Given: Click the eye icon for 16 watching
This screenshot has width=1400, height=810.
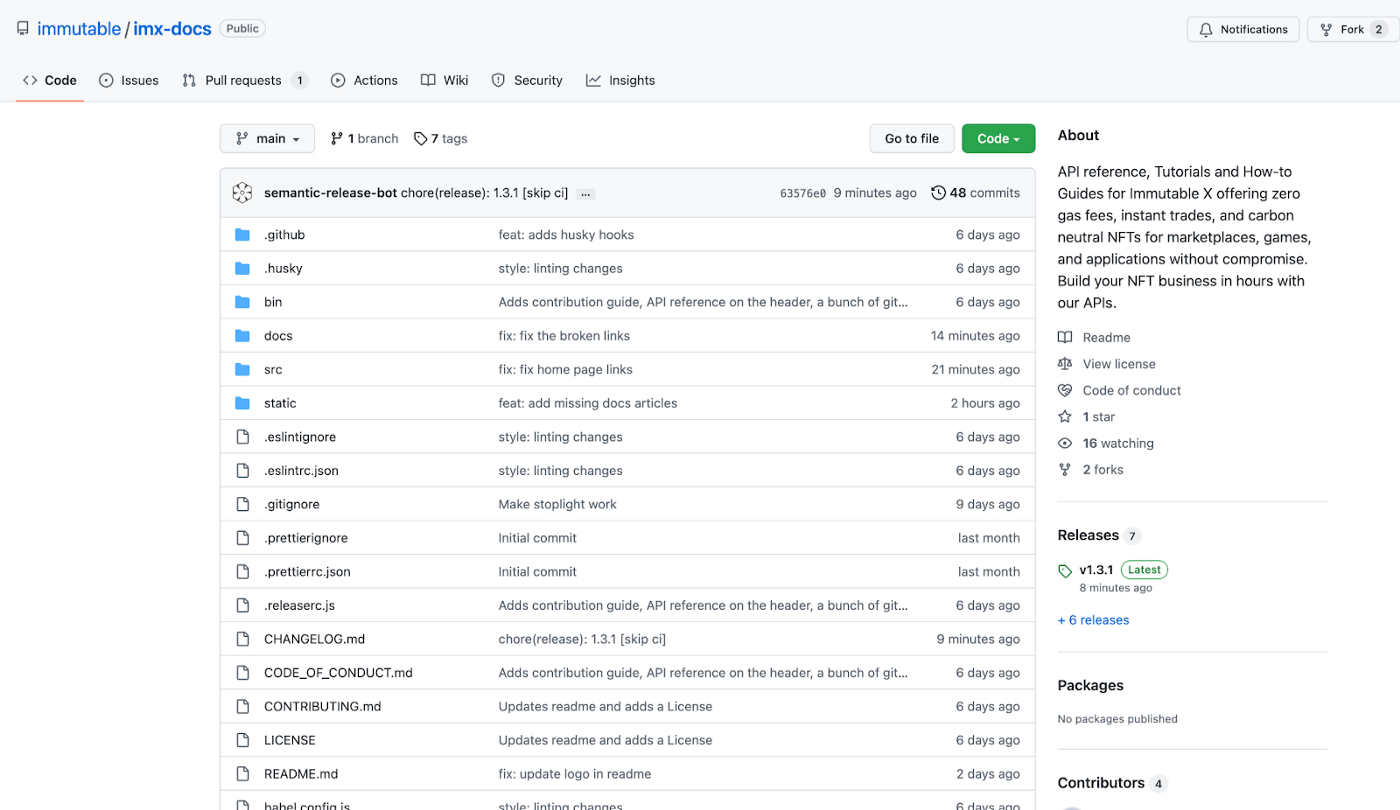Looking at the screenshot, I should point(1064,443).
